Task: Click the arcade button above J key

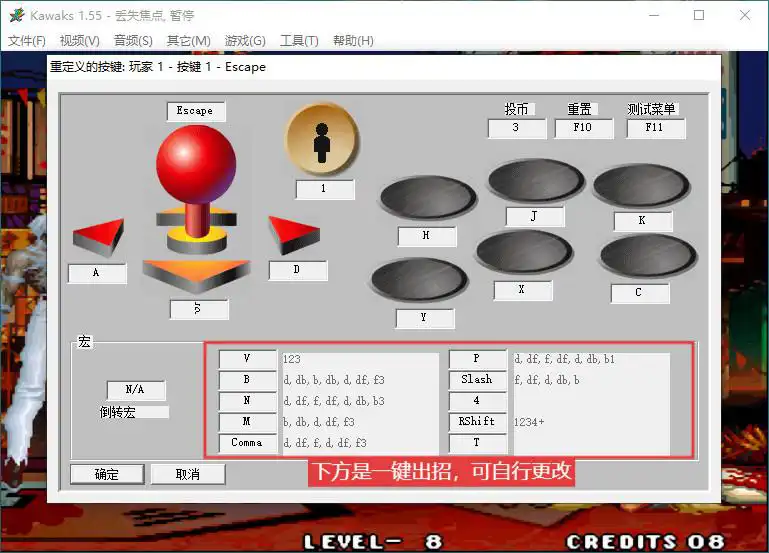Action: pos(536,181)
